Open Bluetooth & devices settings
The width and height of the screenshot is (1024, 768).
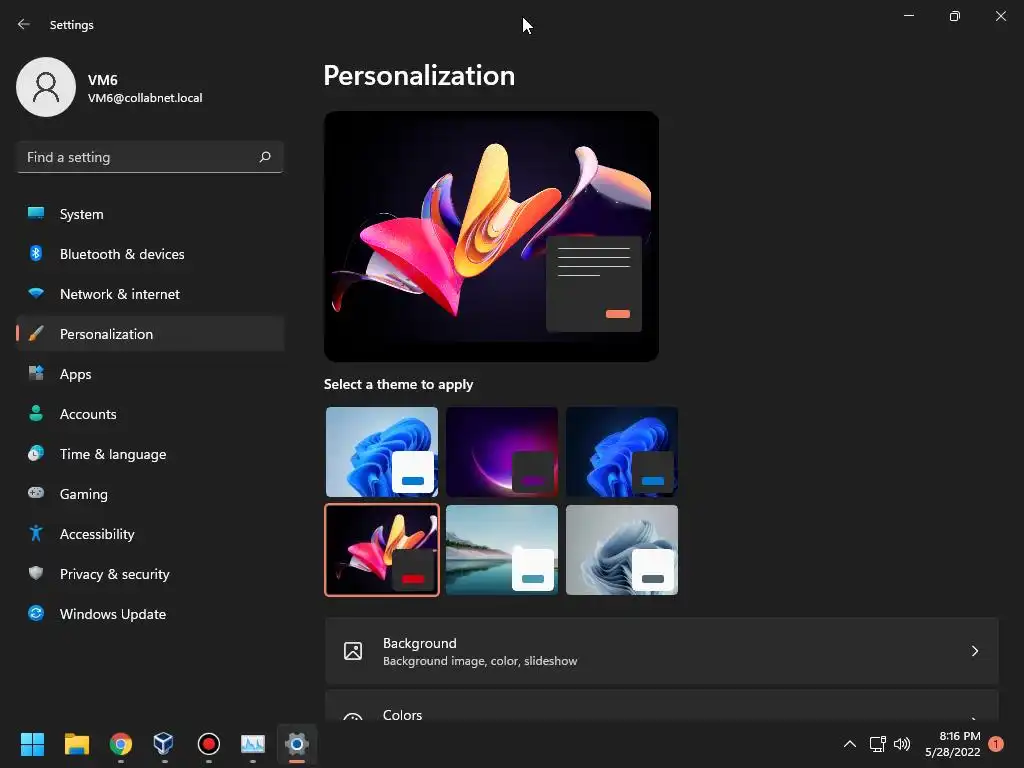tap(150, 253)
